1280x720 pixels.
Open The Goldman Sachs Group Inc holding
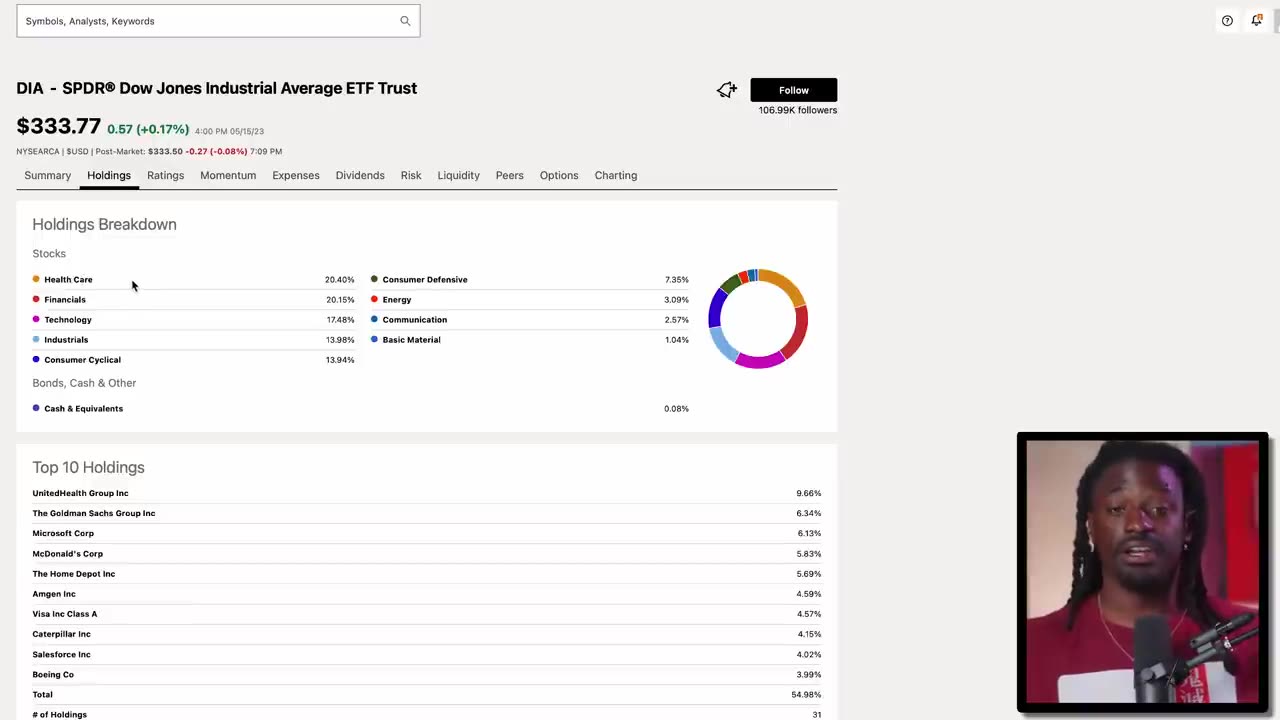point(94,513)
